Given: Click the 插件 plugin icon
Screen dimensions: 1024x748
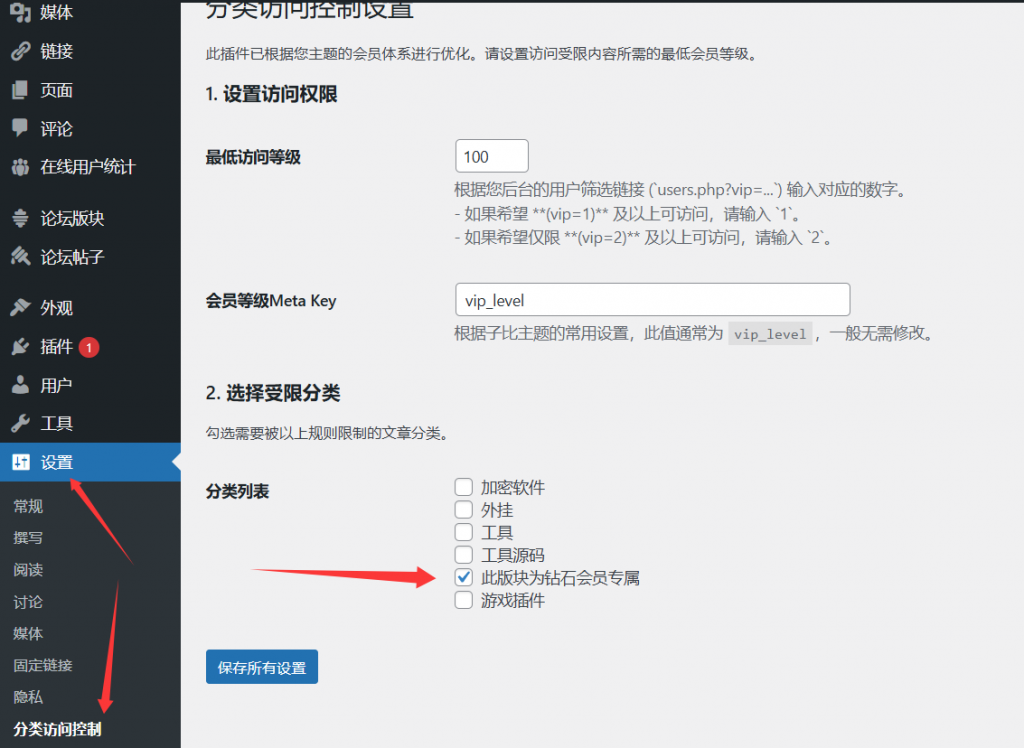Looking at the screenshot, I should 20,347.
